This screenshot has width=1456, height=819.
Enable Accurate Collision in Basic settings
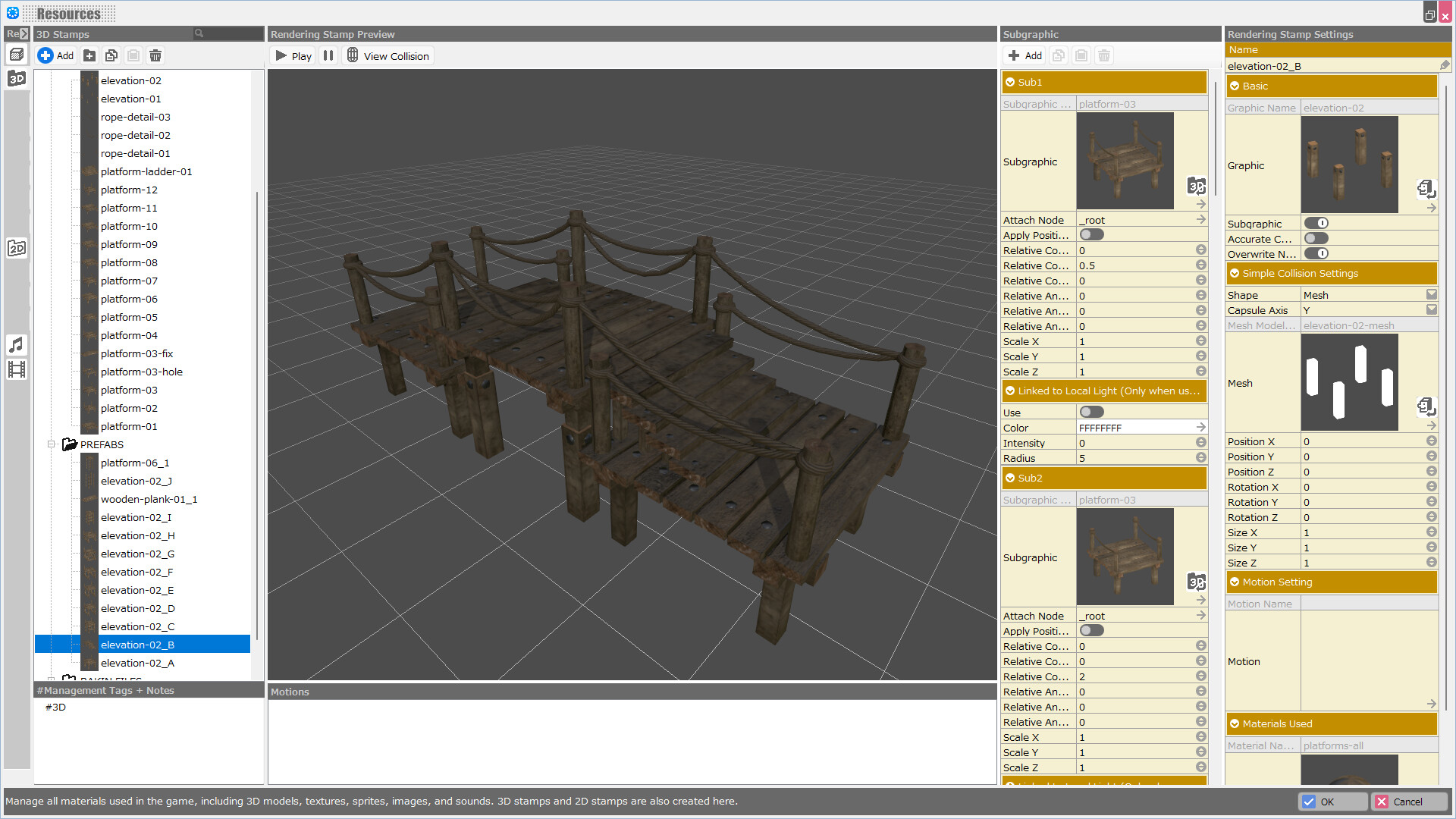[1316, 238]
